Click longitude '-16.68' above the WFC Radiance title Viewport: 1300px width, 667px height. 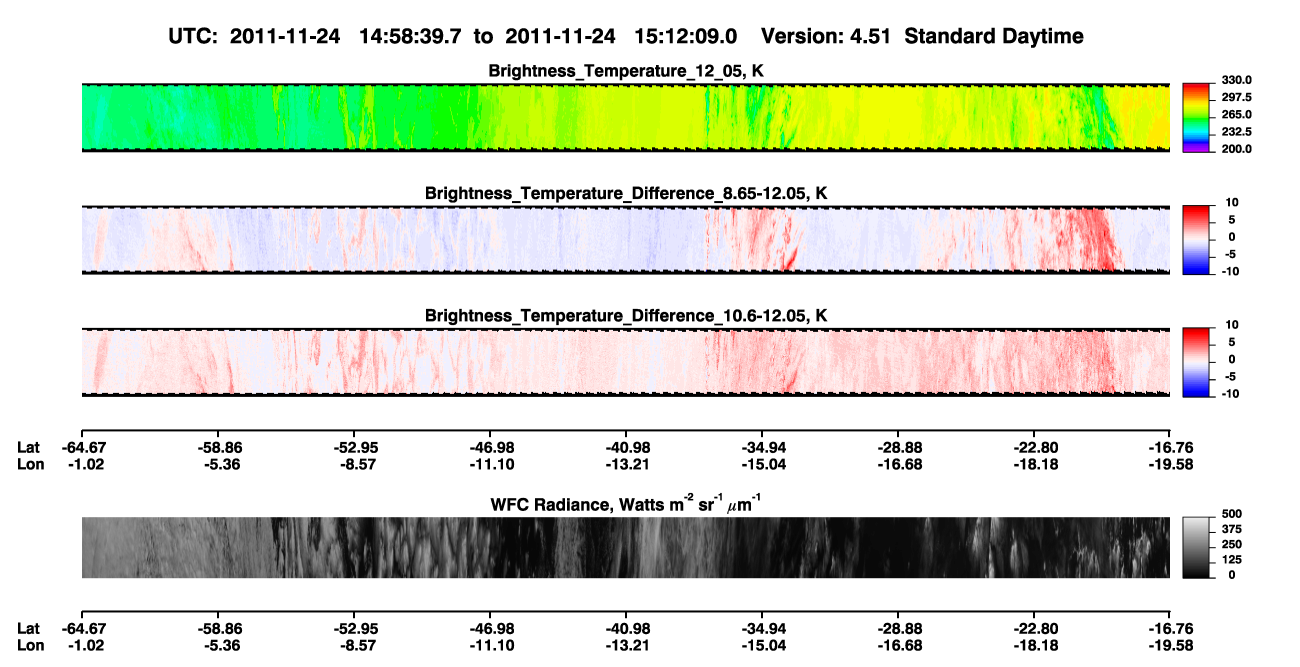pos(898,463)
